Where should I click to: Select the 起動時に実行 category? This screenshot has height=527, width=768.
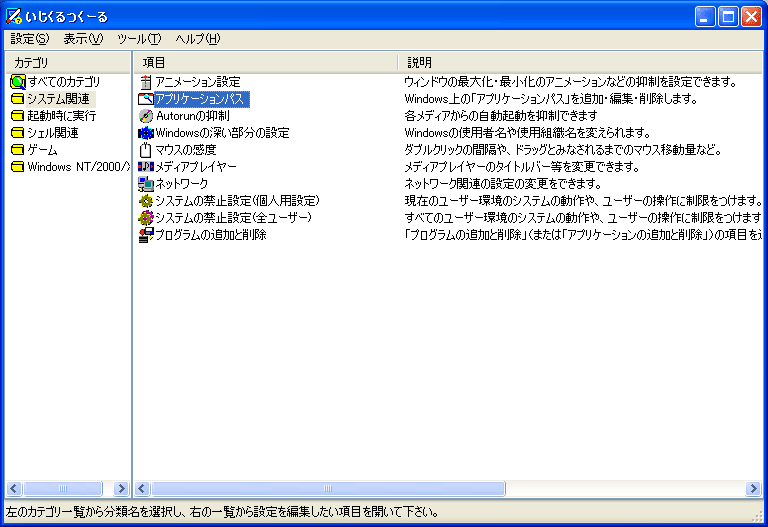(62, 116)
